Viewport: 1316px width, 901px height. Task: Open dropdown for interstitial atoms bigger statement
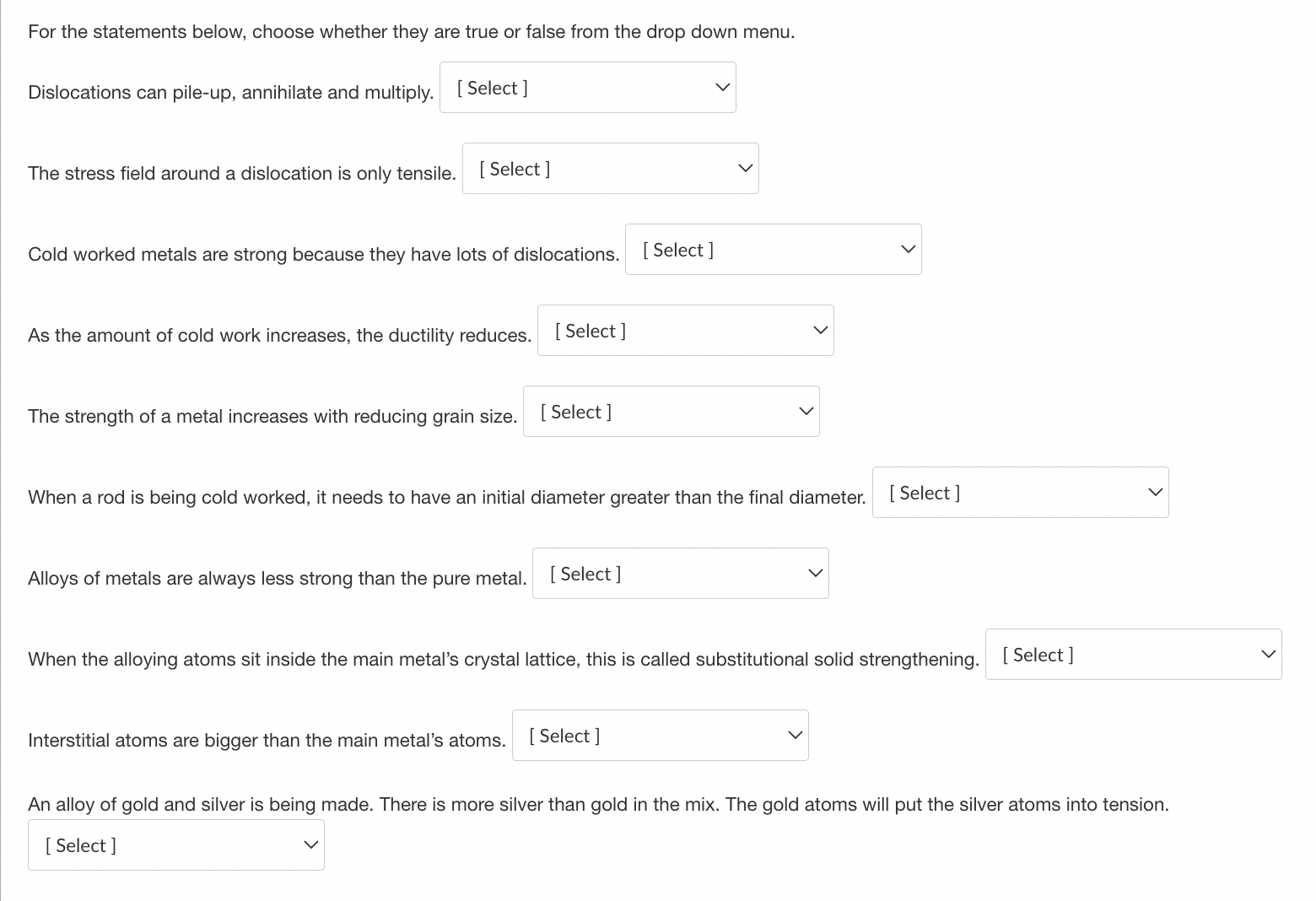(660, 736)
